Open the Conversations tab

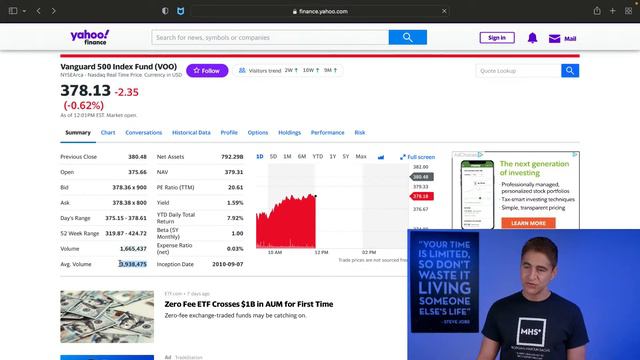[x=144, y=133]
